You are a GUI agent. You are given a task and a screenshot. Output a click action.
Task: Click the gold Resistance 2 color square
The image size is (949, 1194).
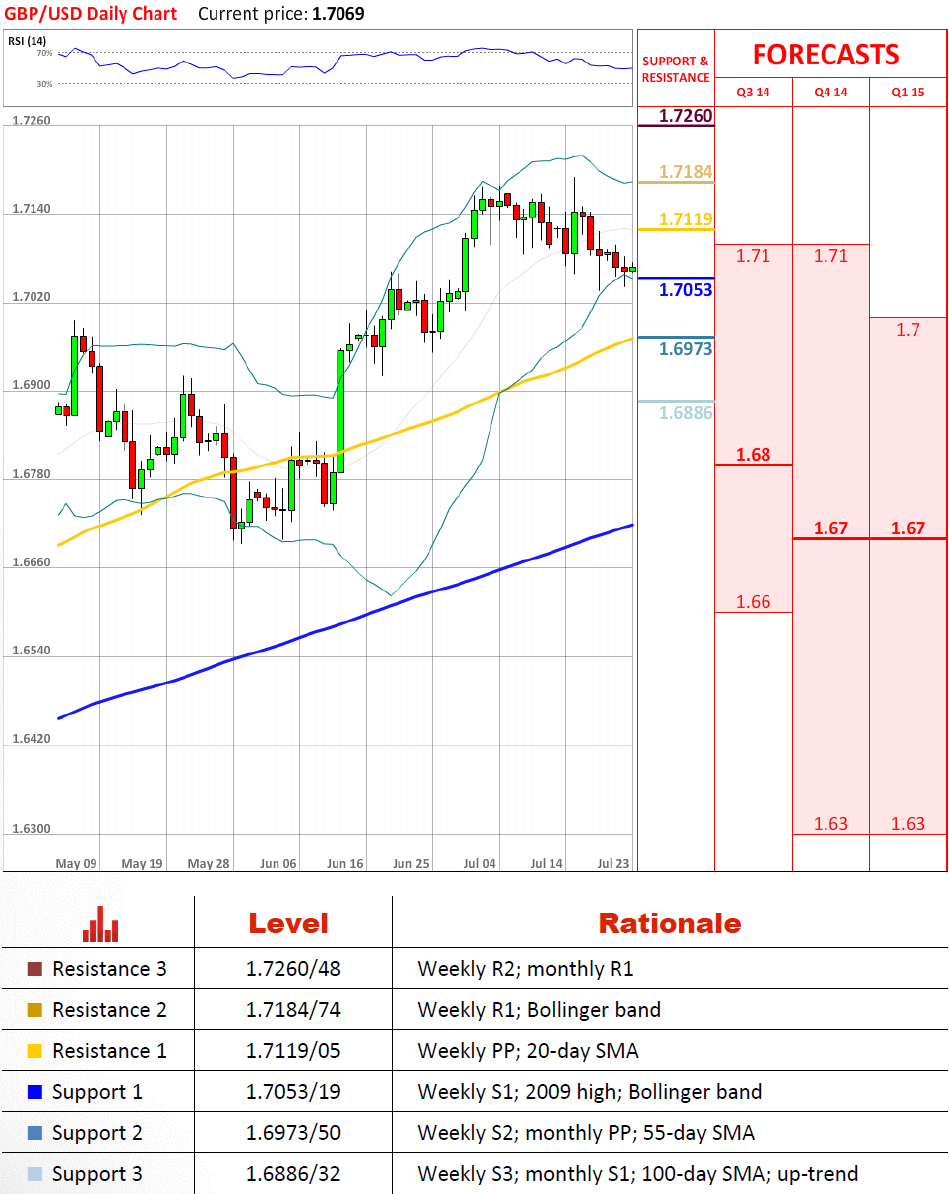pyautogui.click(x=35, y=1010)
